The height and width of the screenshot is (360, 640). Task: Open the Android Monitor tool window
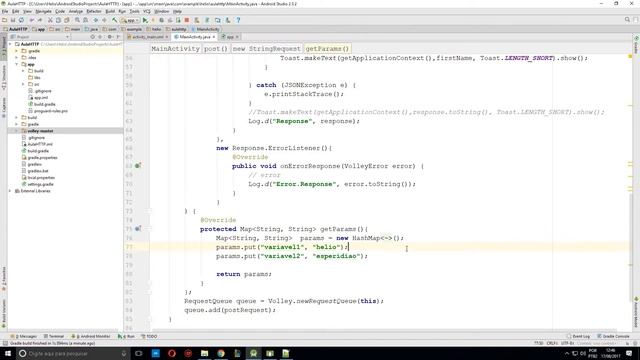coord(91,336)
